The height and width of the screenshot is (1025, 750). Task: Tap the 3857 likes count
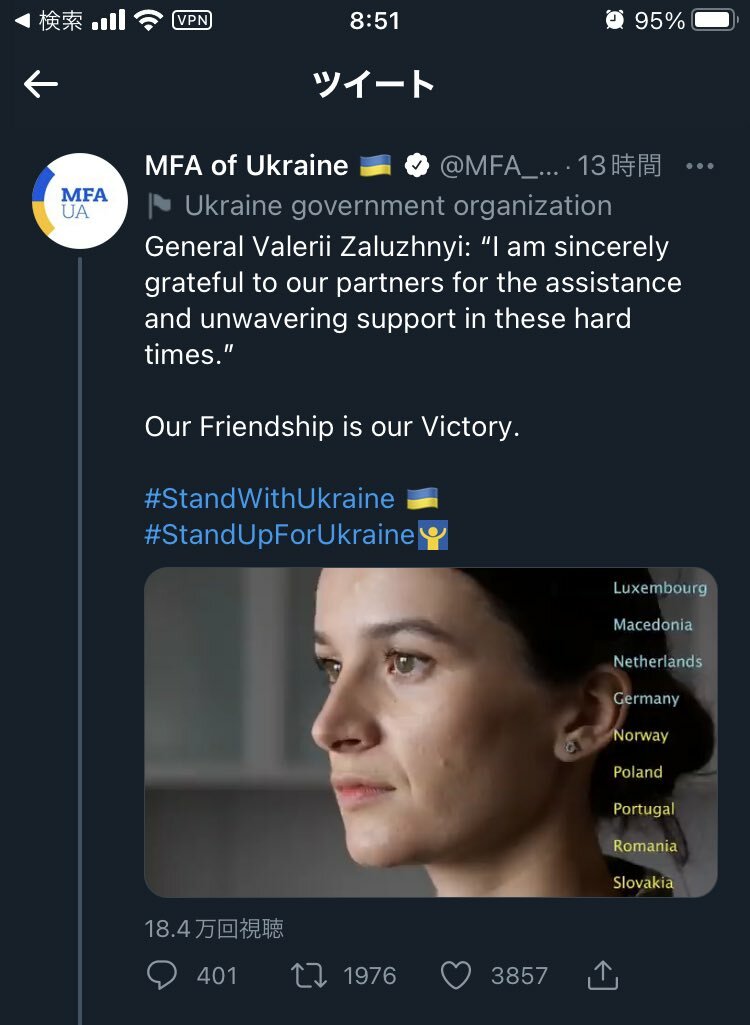tap(519, 976)
